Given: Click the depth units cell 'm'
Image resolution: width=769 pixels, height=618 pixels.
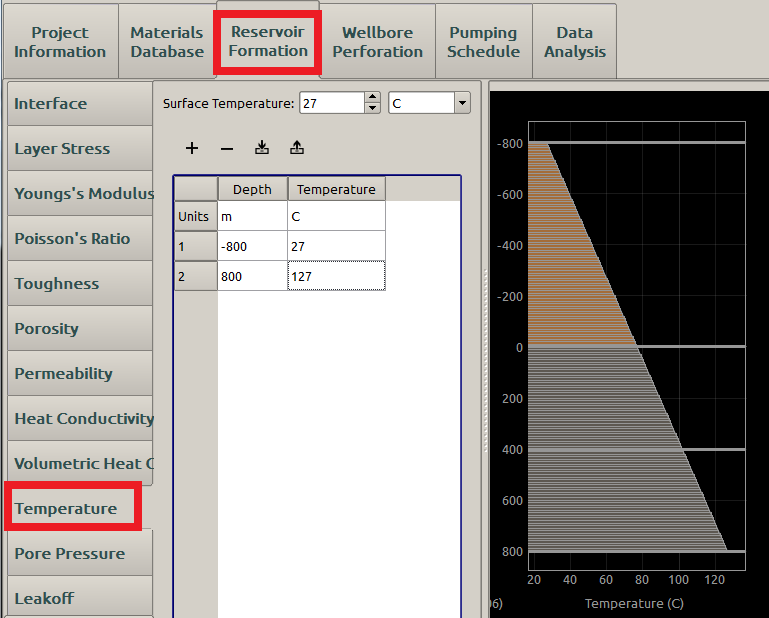Looking at the screenshot, I should click(253, 216).
